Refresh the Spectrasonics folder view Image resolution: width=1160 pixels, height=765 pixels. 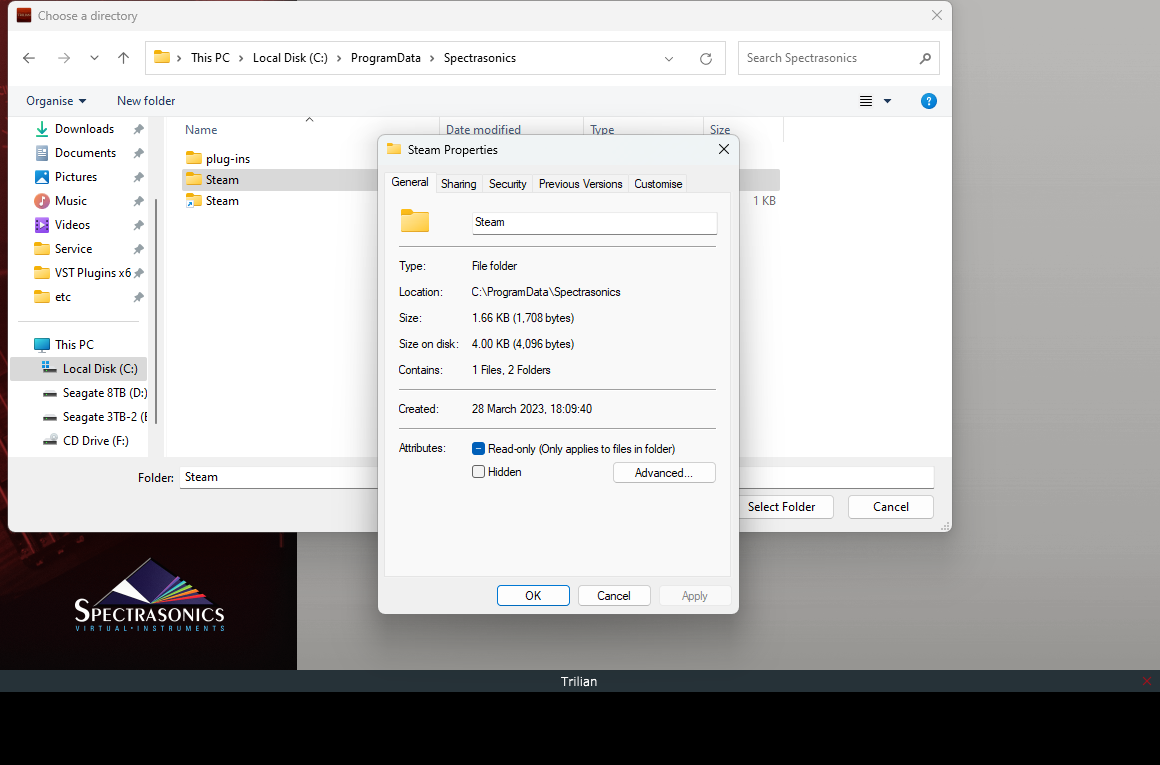[706, 58]
